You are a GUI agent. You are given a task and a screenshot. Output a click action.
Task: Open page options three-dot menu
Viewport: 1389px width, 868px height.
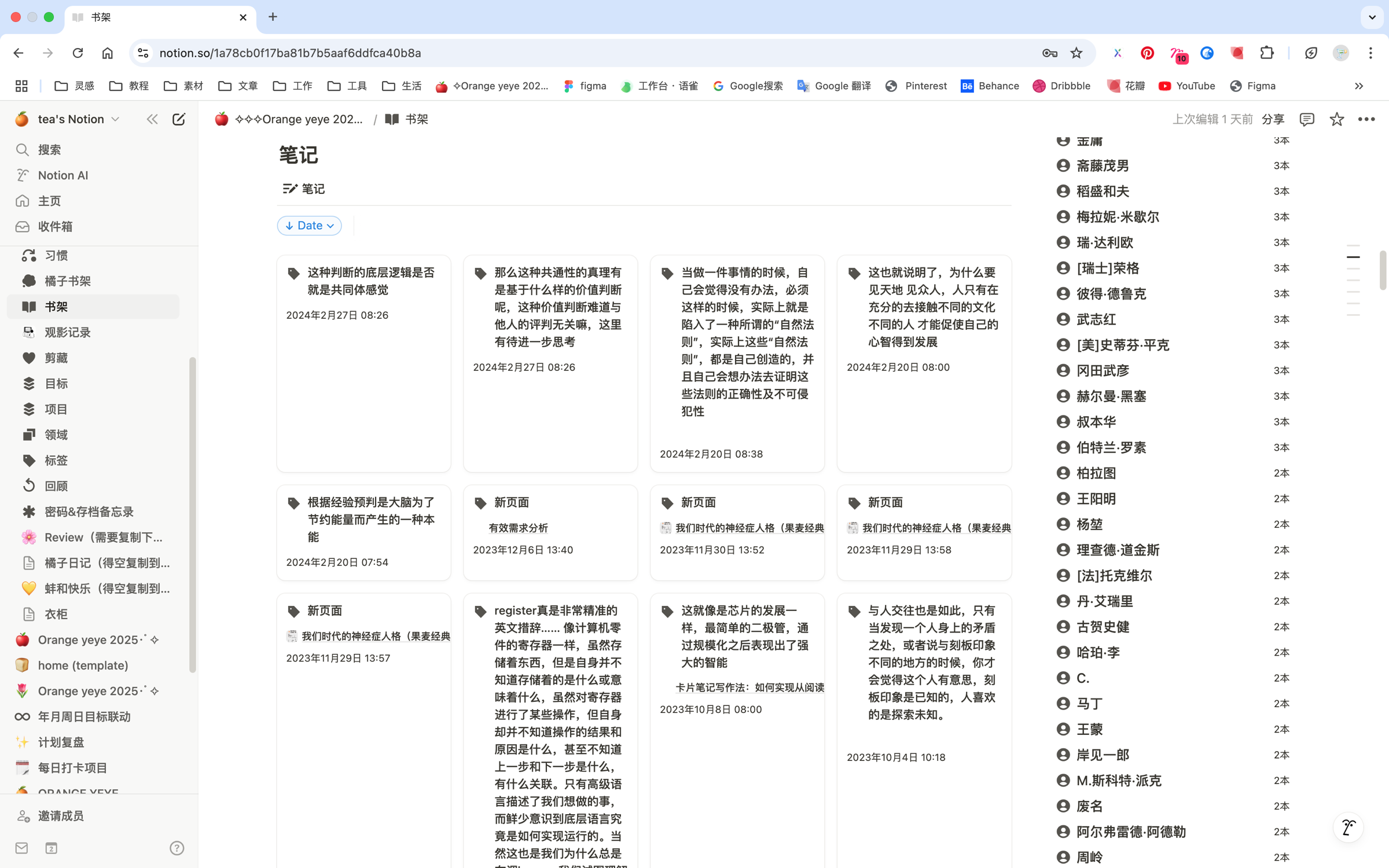pos(1366,119)
